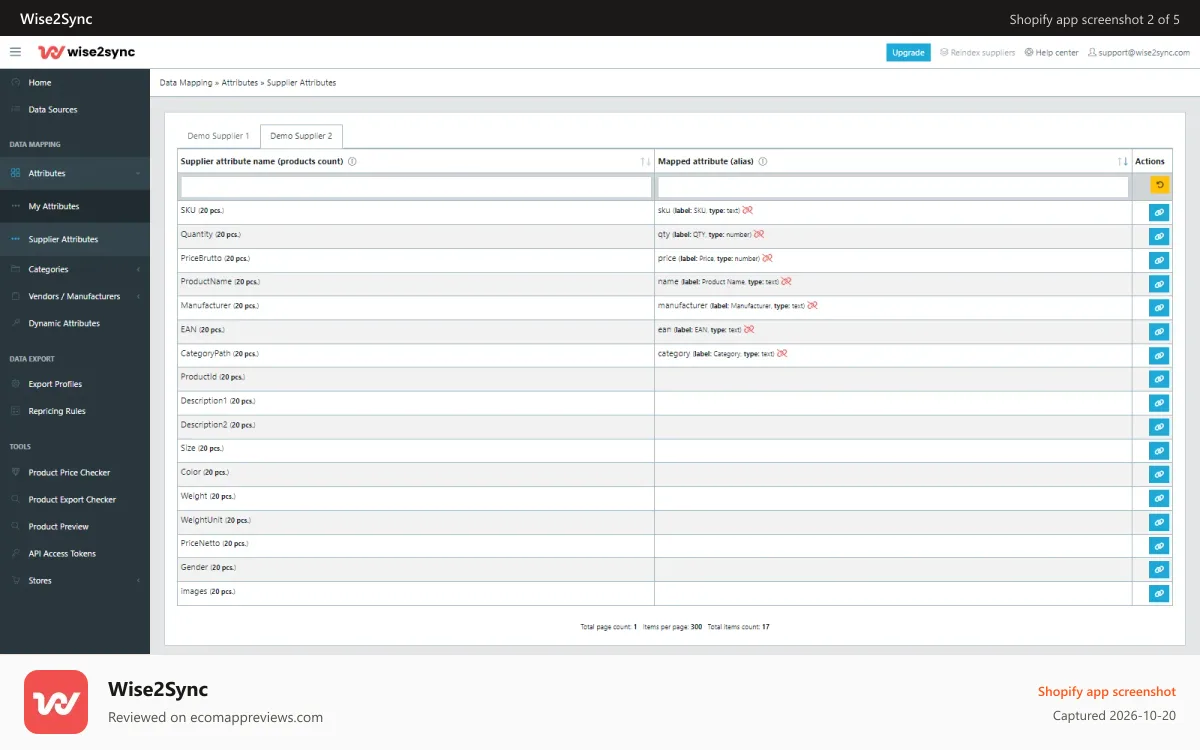Sort by Supplier attribute name column
This screenshot has width=1200, height=750.
pos(645,161)
